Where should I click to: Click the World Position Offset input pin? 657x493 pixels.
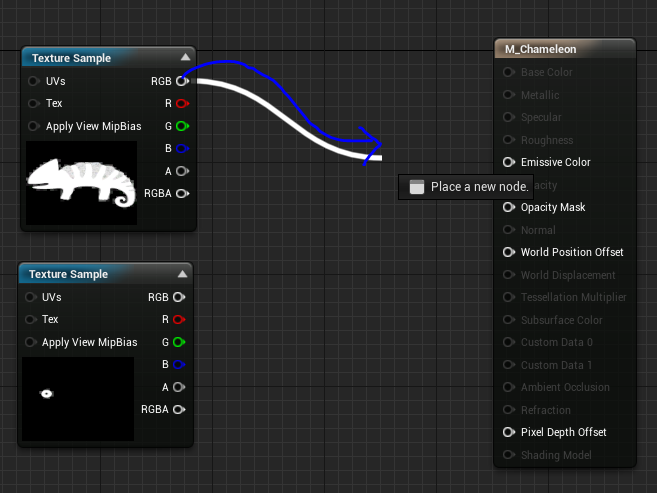pyautogui.click(x=509, y=252)
